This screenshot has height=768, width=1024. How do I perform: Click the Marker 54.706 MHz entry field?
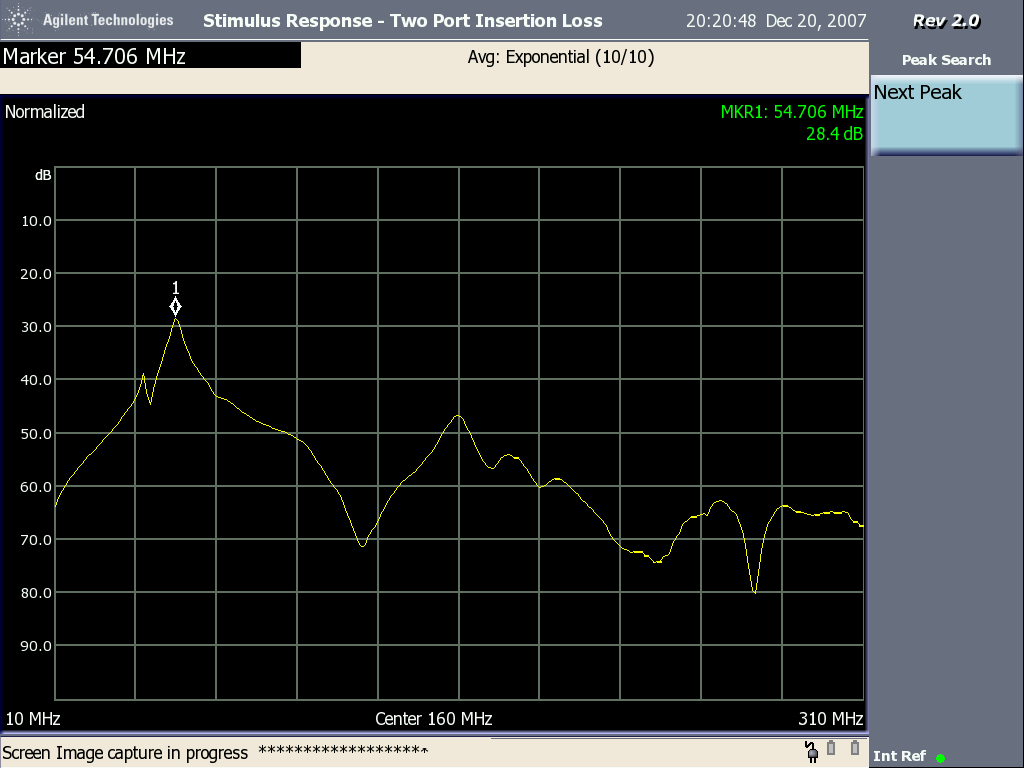(151, 56)
